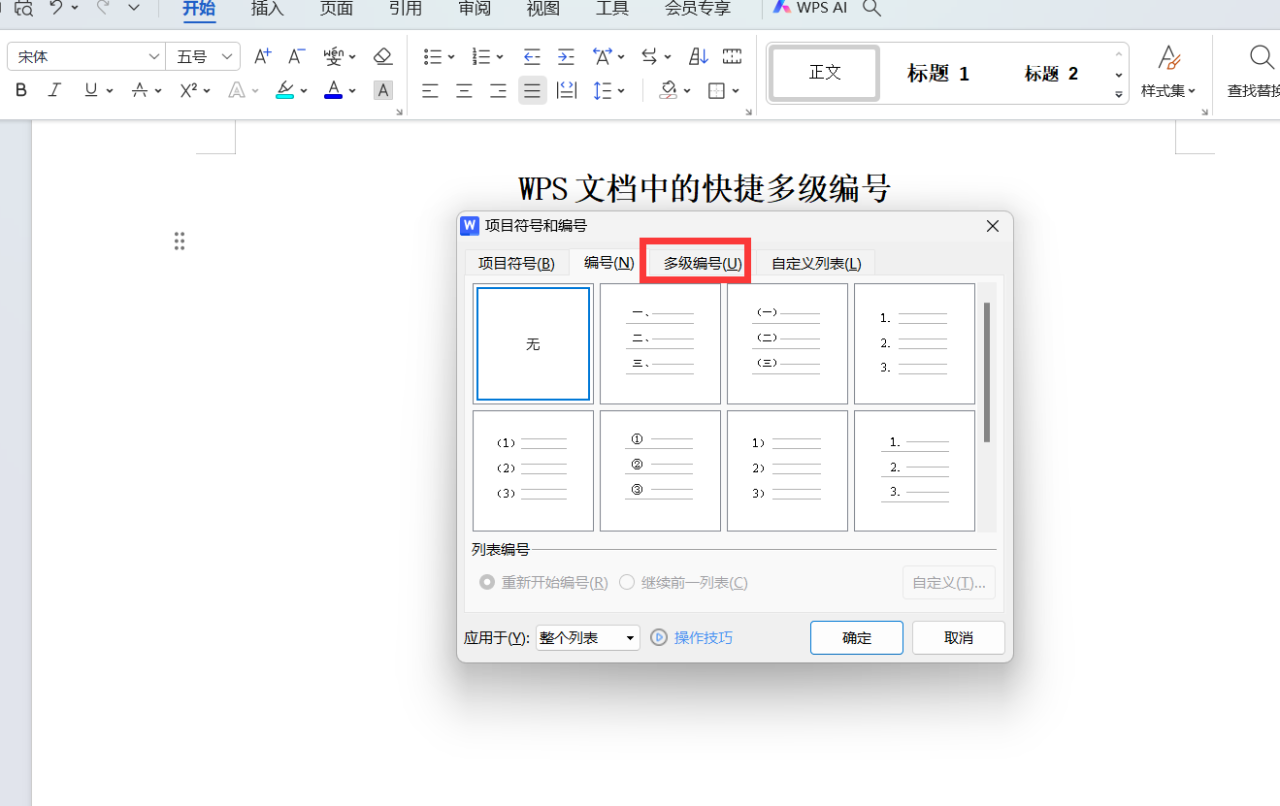Apply superscript X² formatting
This screenshot has width=1280, height=806.
pyautogui.click(x=188, y=90)
